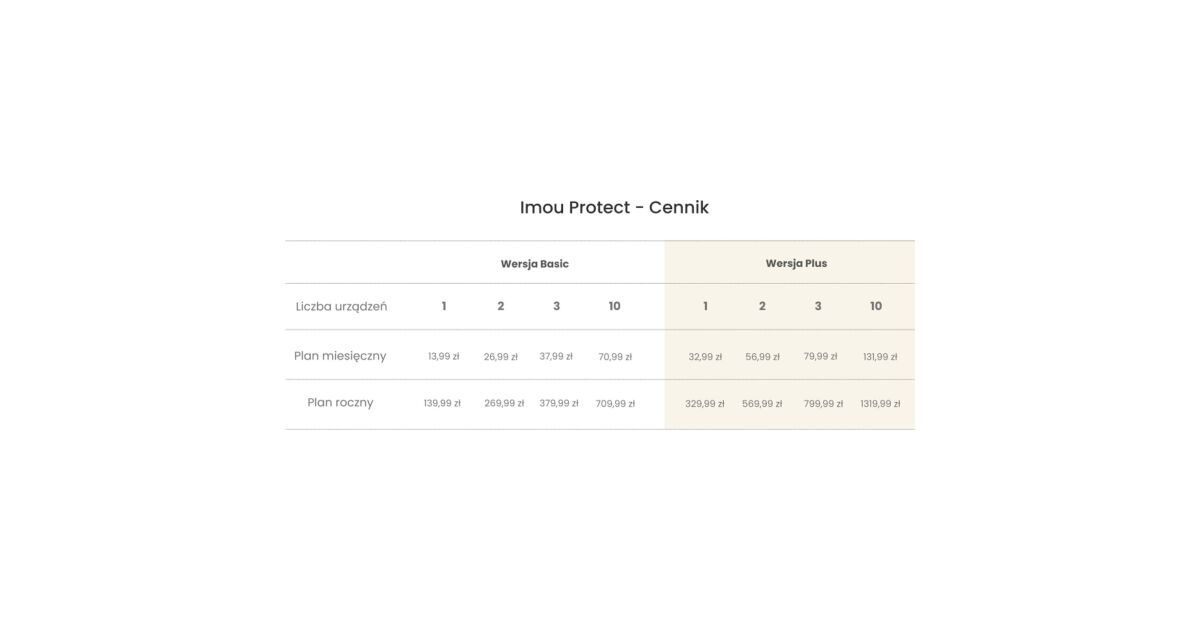
Task: Select the "Wersja Basic" column header
Action: (535, 264)
